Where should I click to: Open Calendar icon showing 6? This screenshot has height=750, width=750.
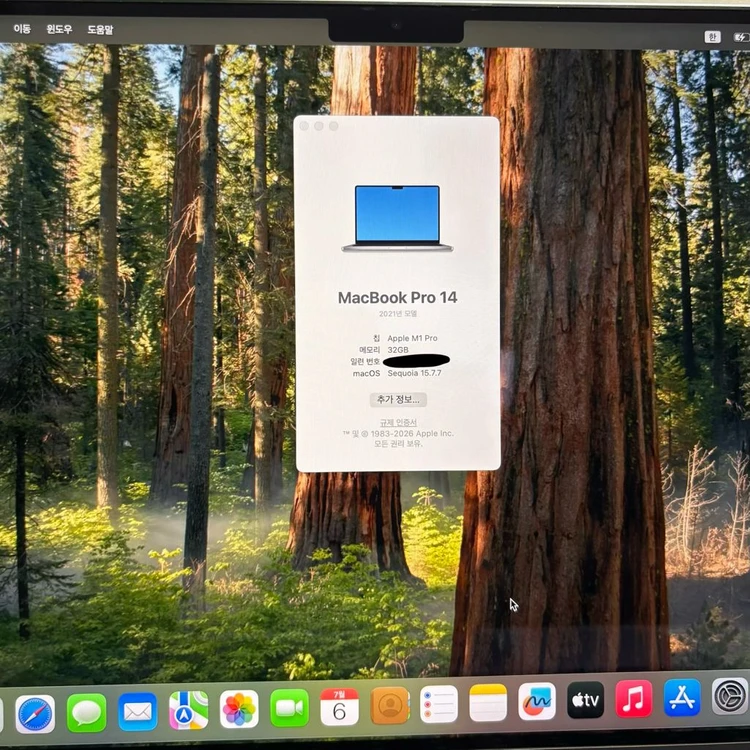[x=340, y=707]
